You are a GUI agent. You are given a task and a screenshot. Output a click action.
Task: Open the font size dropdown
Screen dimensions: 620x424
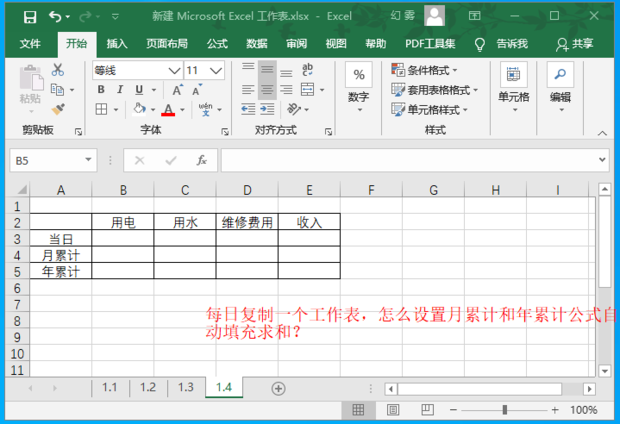click(x=216, y=71)
